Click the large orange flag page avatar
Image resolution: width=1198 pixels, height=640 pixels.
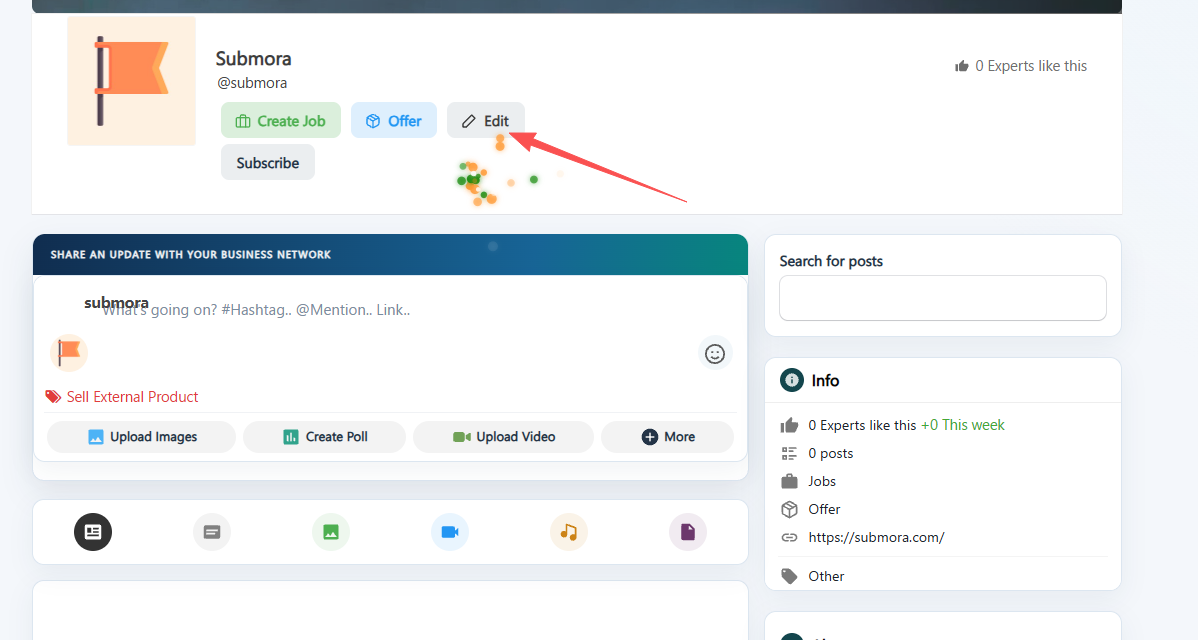[131, 81]
